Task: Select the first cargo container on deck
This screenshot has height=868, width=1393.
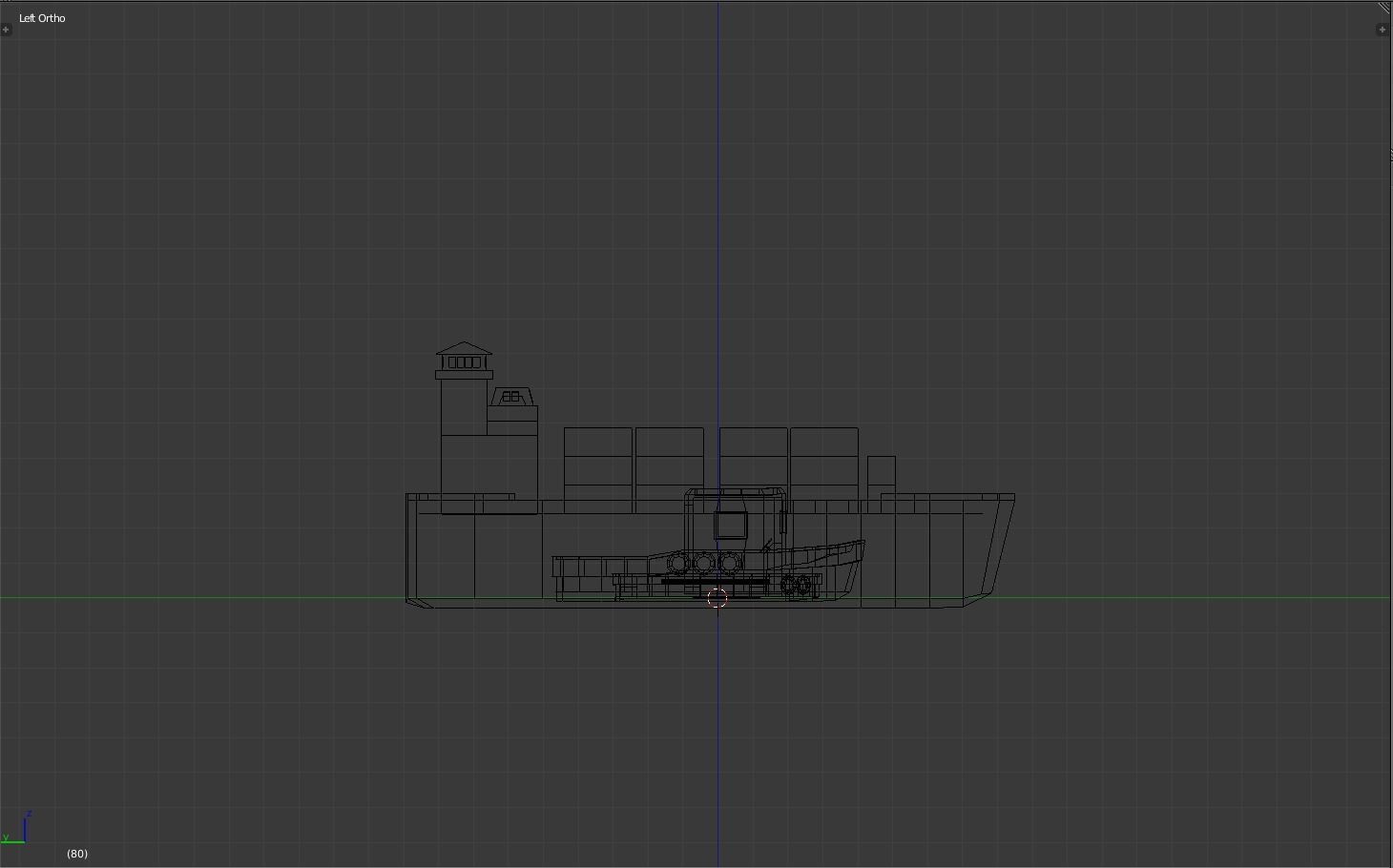Action: point(598,470)
